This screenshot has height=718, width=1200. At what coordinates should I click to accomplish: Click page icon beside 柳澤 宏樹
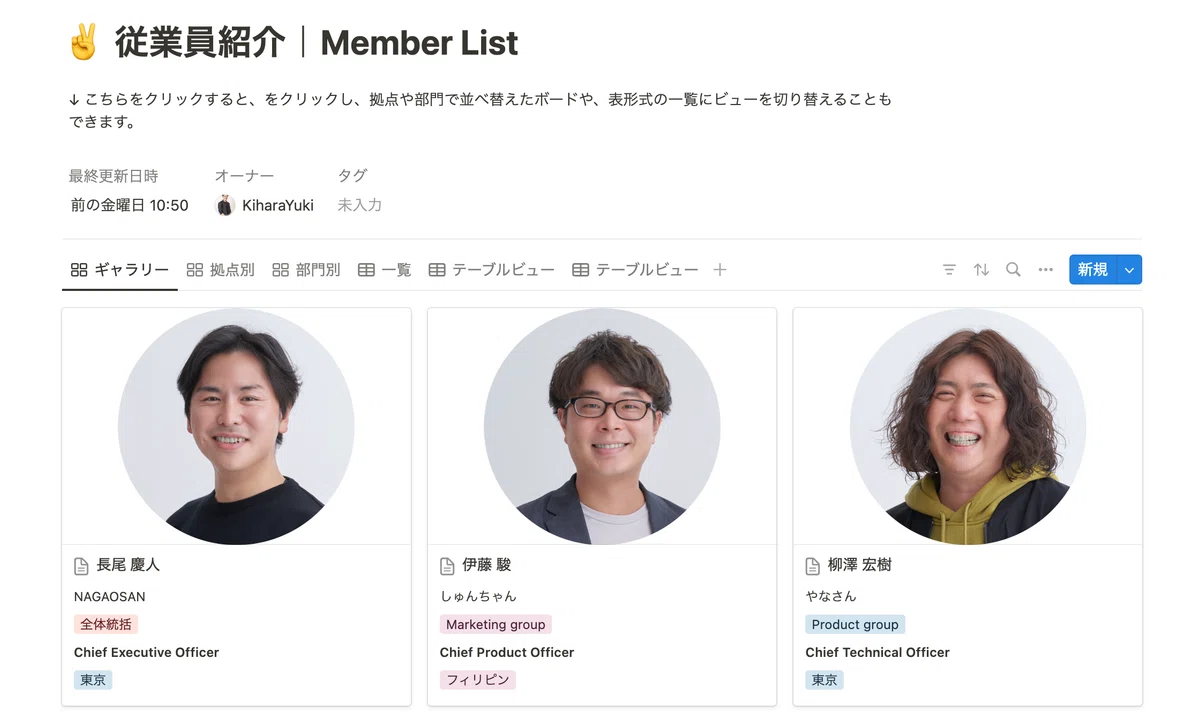[814, 566]
